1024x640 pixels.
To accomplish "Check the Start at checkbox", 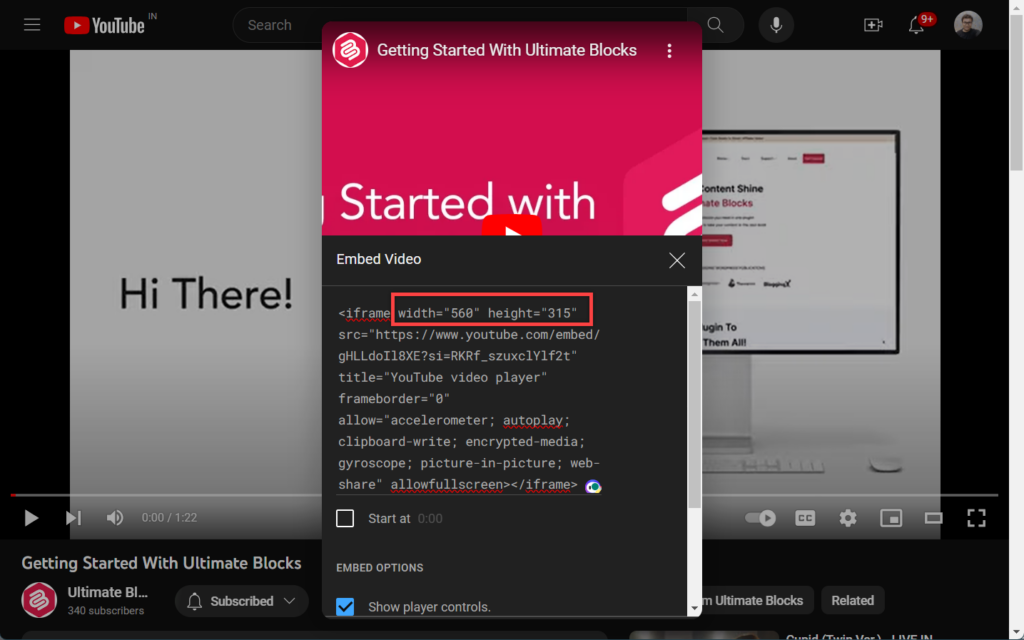I will tap(345, 518).
